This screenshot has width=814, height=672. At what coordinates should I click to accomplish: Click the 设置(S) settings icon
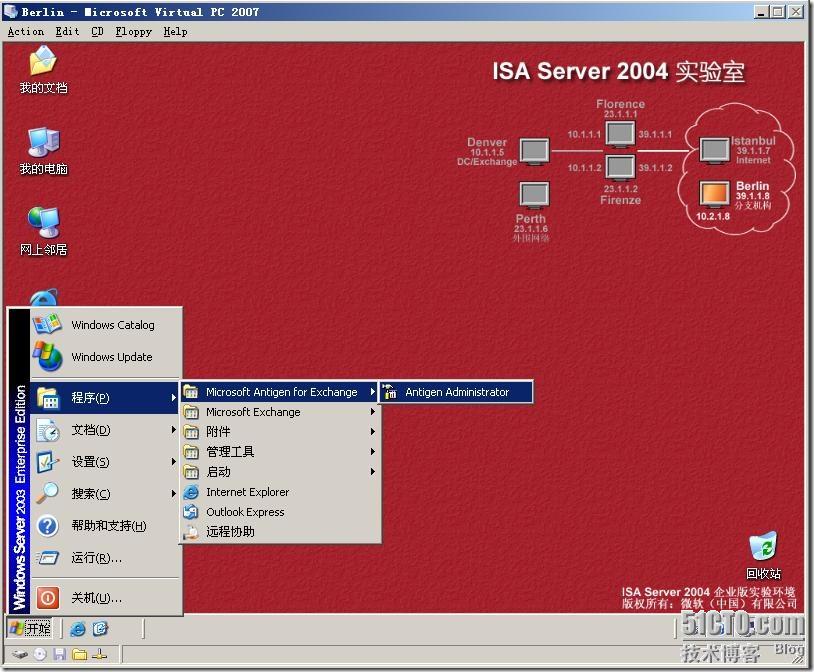tap(48, 462)
